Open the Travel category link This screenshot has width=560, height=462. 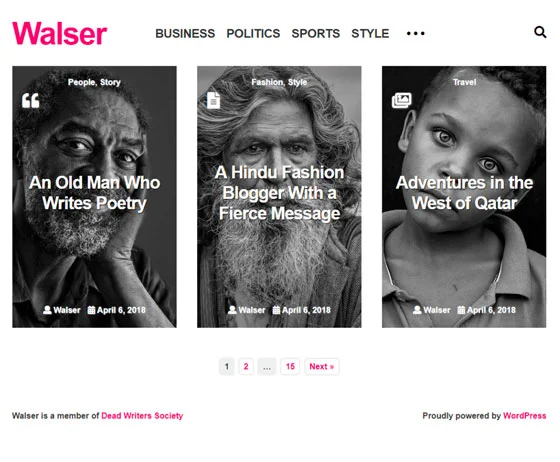coord(464,82)
